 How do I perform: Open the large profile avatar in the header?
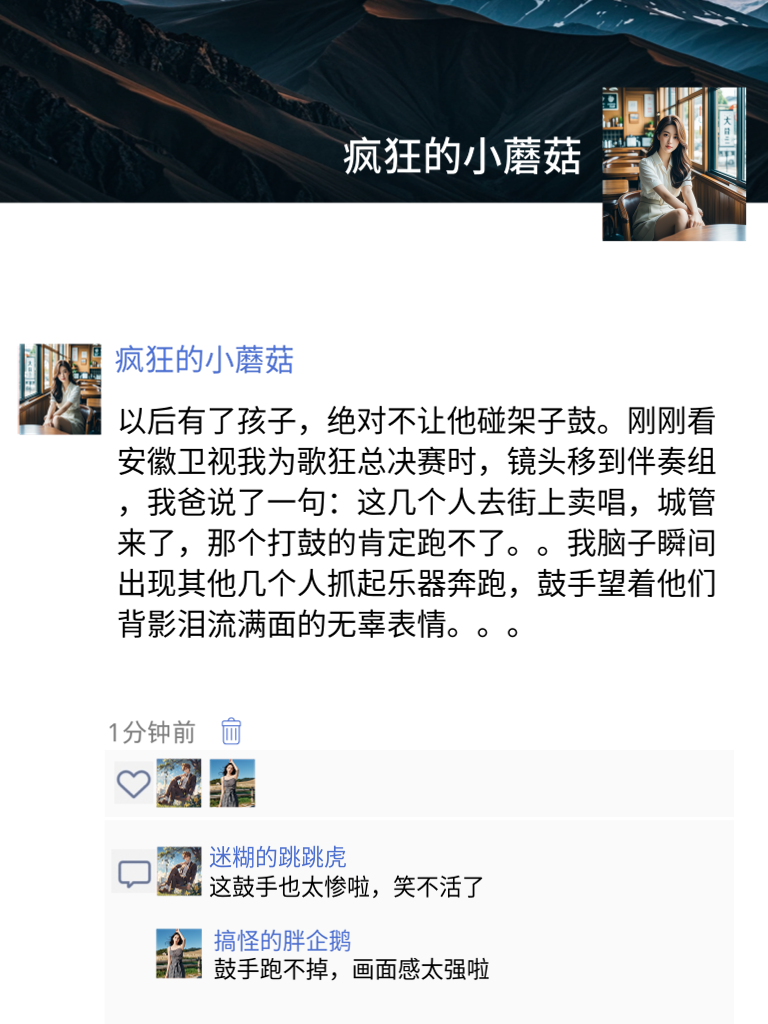674,164
